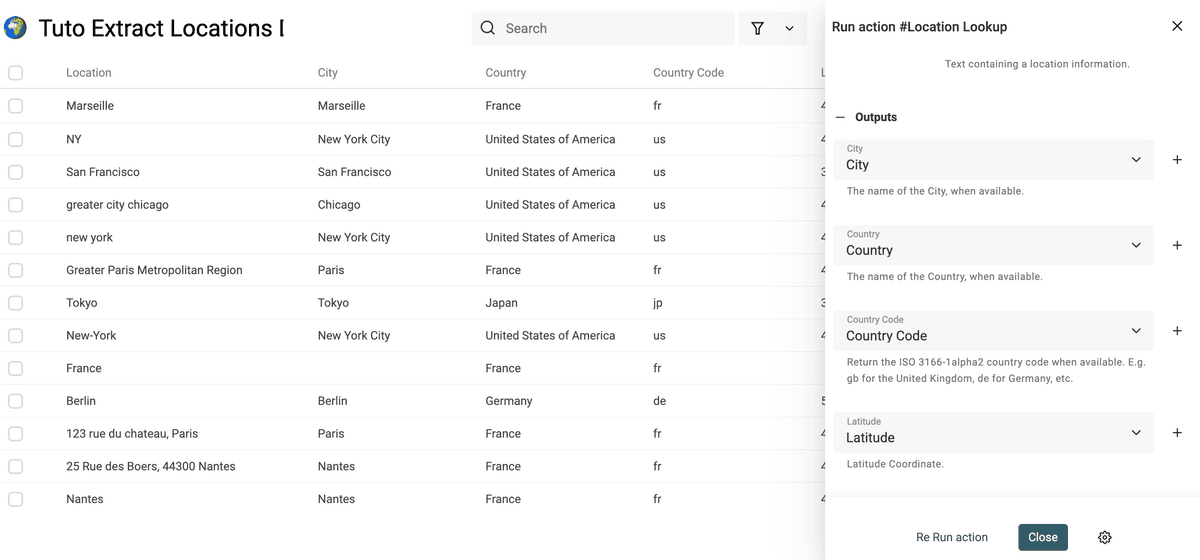1200x560 pixels.
Task: Click the Country Code column header
Action: (688, 72)
